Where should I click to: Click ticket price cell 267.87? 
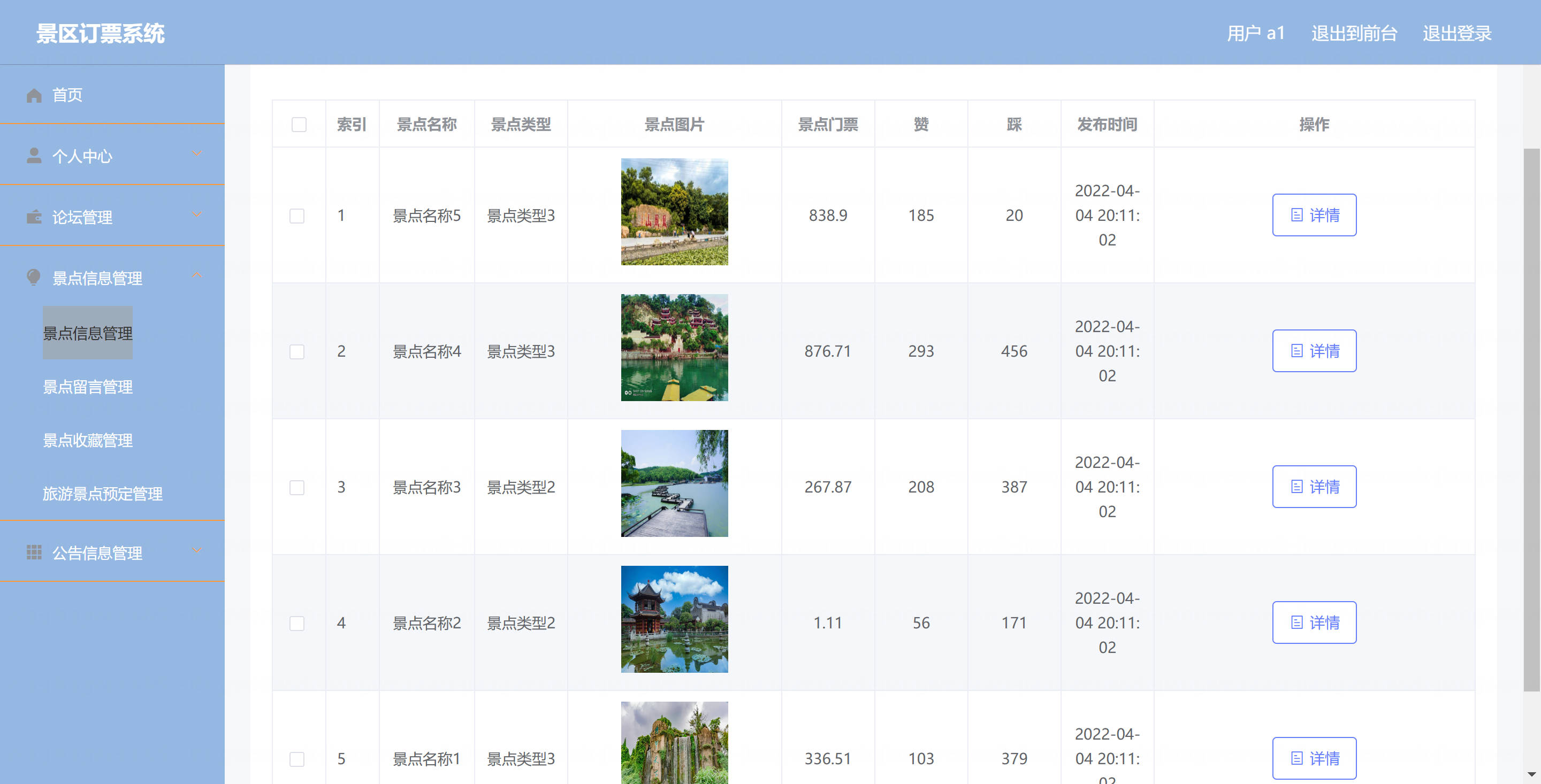click(x=828, y=487)
